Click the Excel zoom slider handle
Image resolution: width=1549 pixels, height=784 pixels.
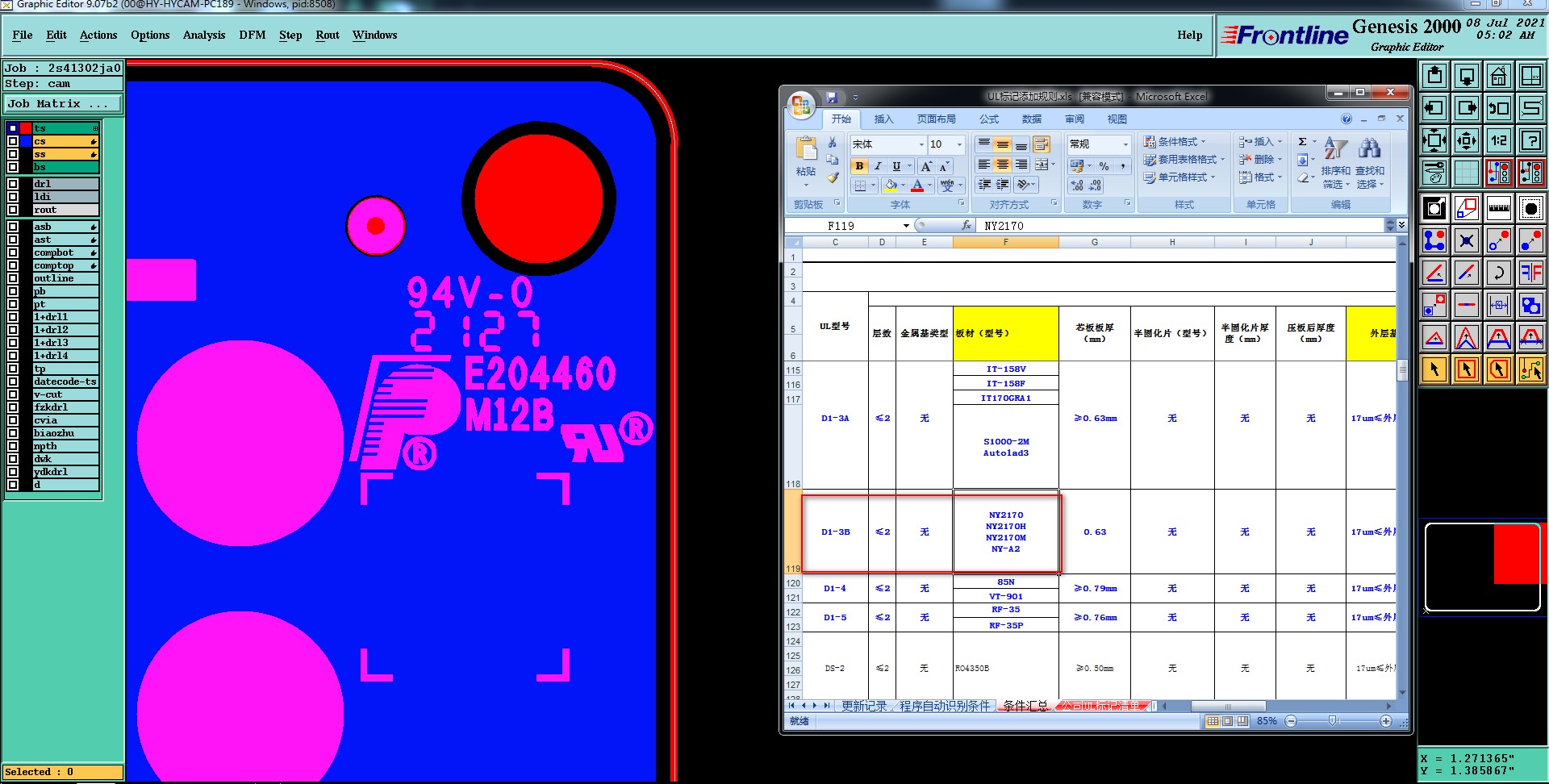click(1333, 721)
